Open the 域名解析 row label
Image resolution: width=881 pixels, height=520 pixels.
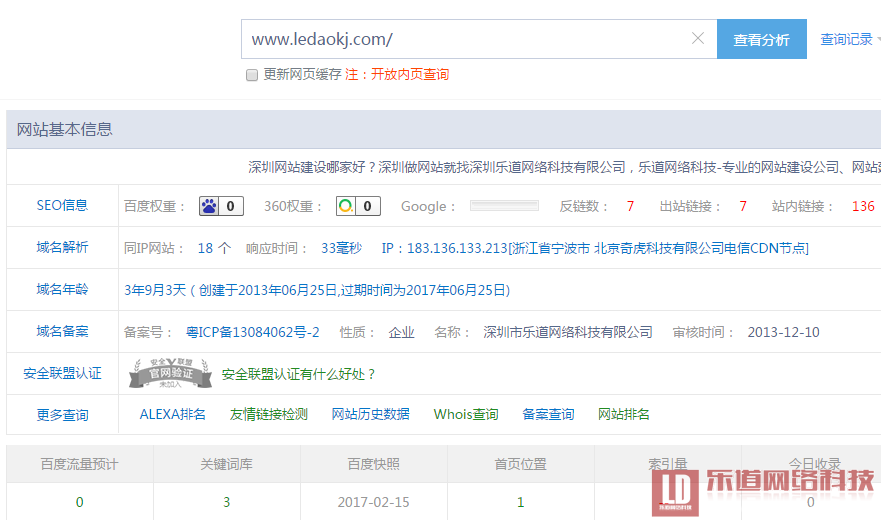point(62,247)
